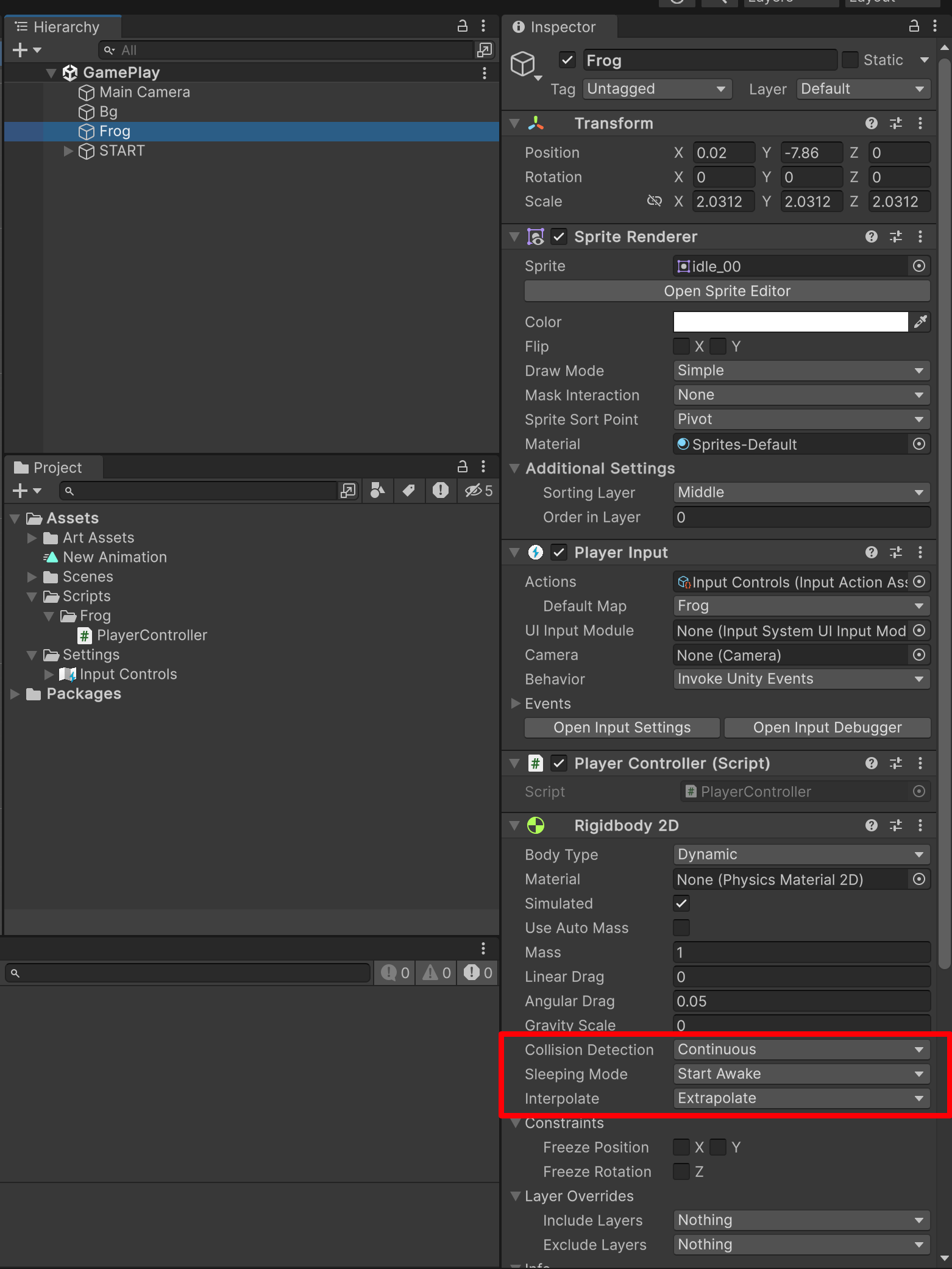Viewport: 952px width, 1269px height.
Task: Click the Hierarchy search-by-type icon next to the All field
Action: (485, 50)
